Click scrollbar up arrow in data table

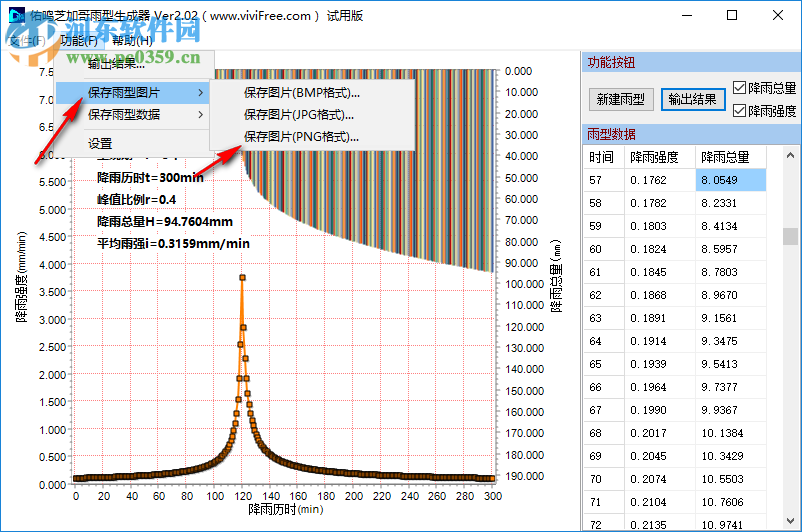pos(790,155)
